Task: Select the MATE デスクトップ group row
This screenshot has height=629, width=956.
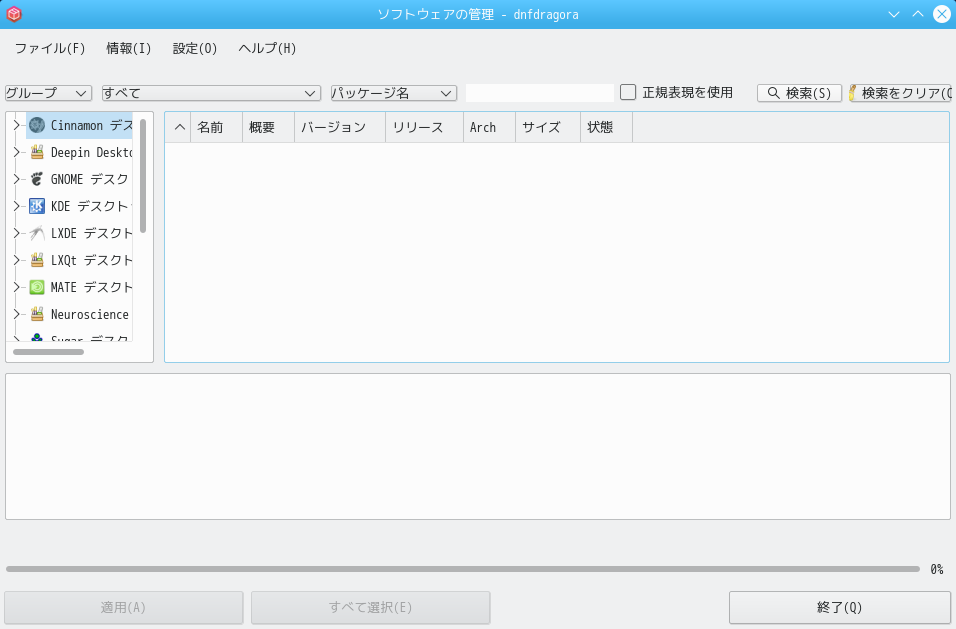Action: (x=79, y=287)
